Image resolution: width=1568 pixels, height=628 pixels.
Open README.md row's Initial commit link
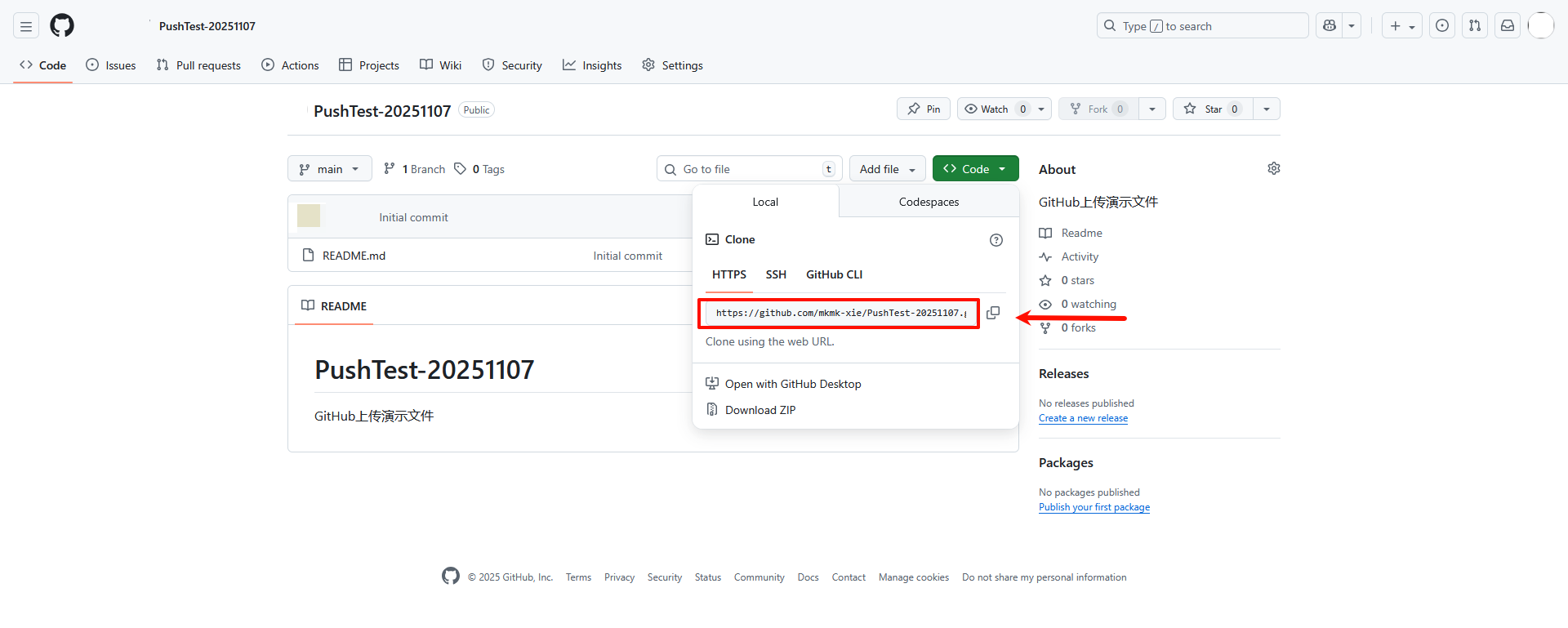click(627, 256)
